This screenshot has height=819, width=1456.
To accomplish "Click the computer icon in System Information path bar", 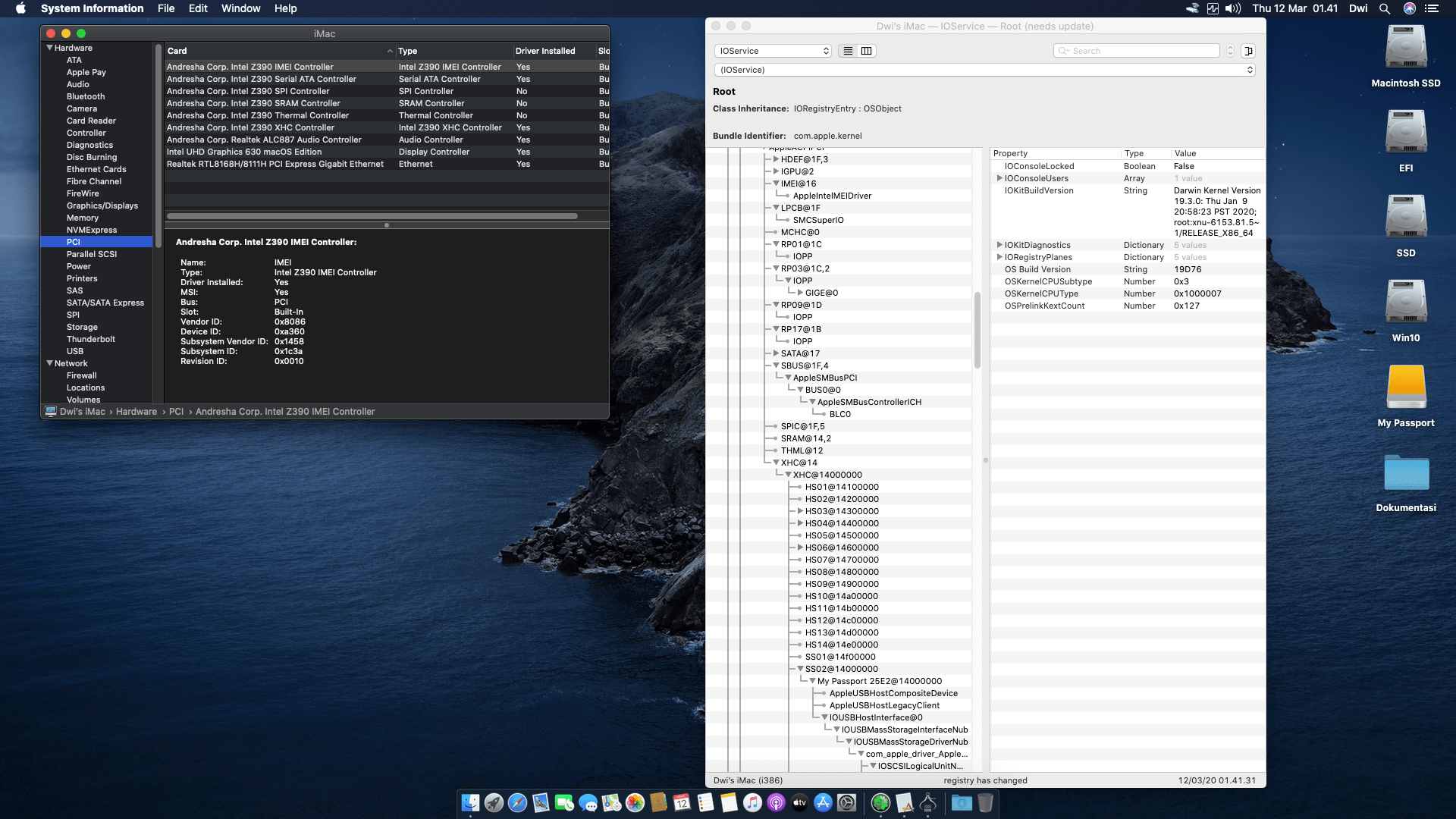I will (50, 411).
